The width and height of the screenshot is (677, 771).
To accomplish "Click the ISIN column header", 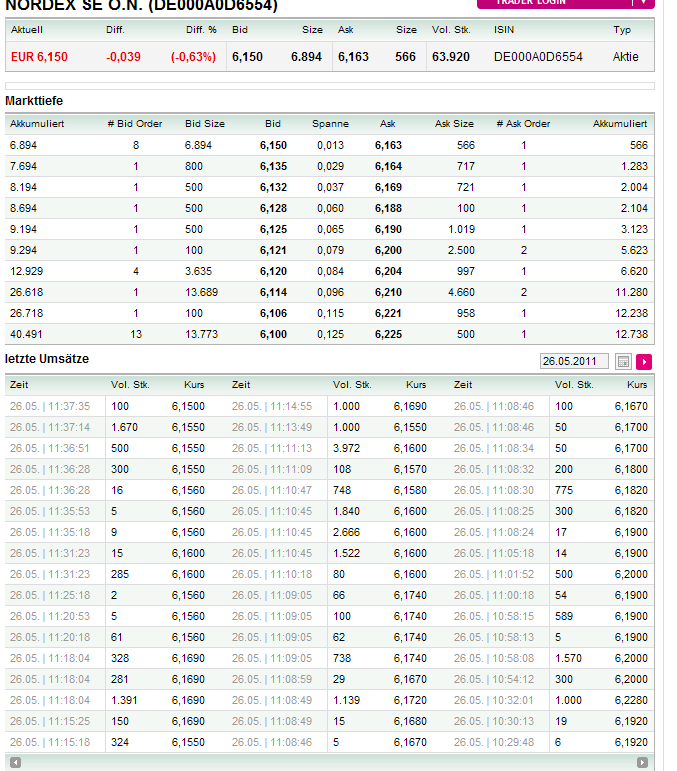I will (x=504, y=30).
